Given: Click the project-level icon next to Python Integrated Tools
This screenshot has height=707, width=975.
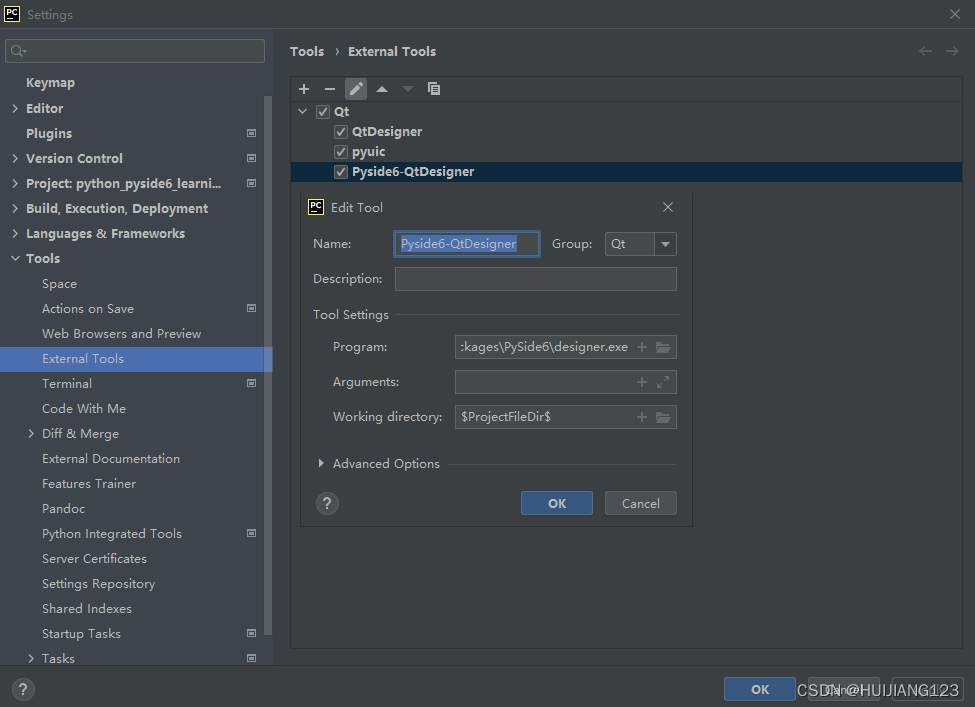Looking at the screenshot, I should [251, 533].
